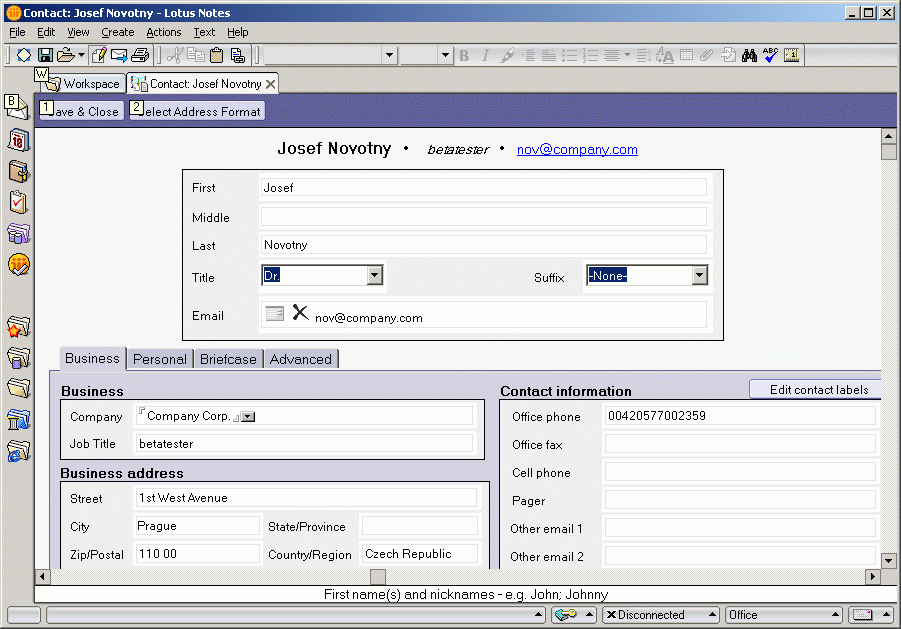
Task: Open the Office location status popup
Action: pyautogui.click(x=784, y=615)
